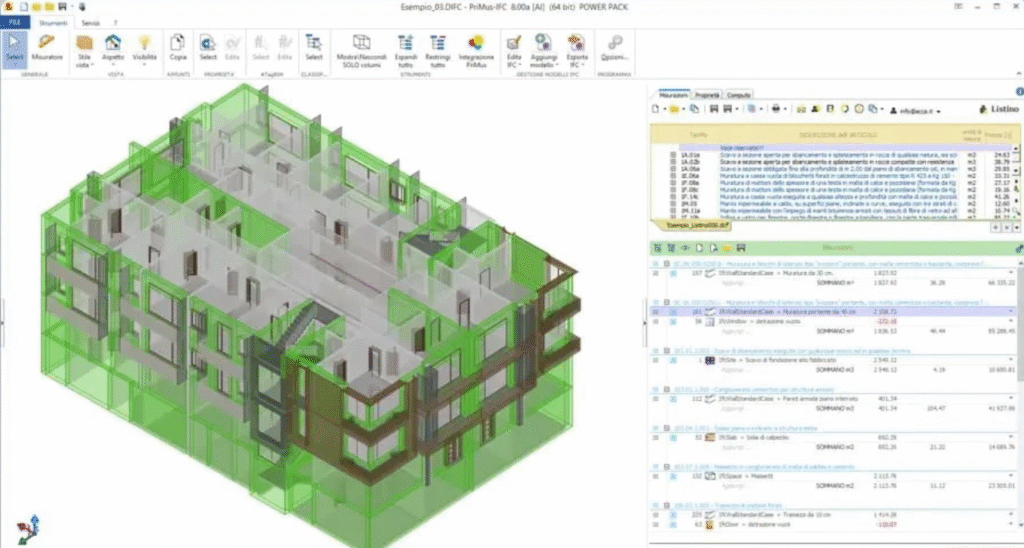Switch to the Proprietà tab

point(706,93)
